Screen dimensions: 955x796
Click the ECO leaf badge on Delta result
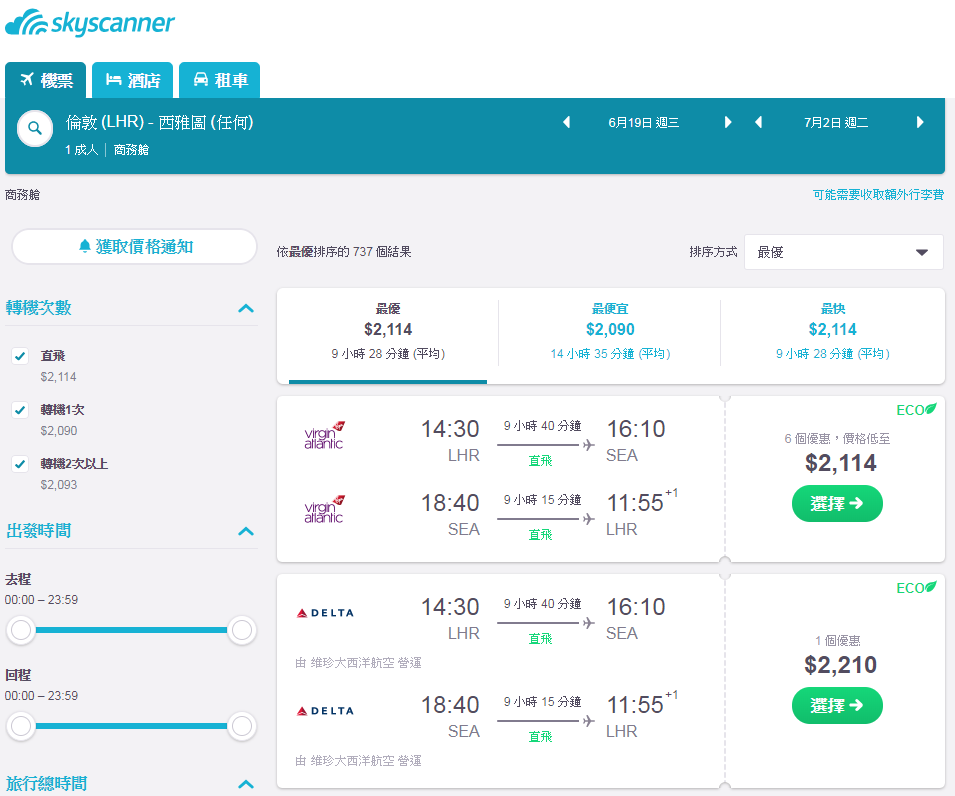(916, 588)
